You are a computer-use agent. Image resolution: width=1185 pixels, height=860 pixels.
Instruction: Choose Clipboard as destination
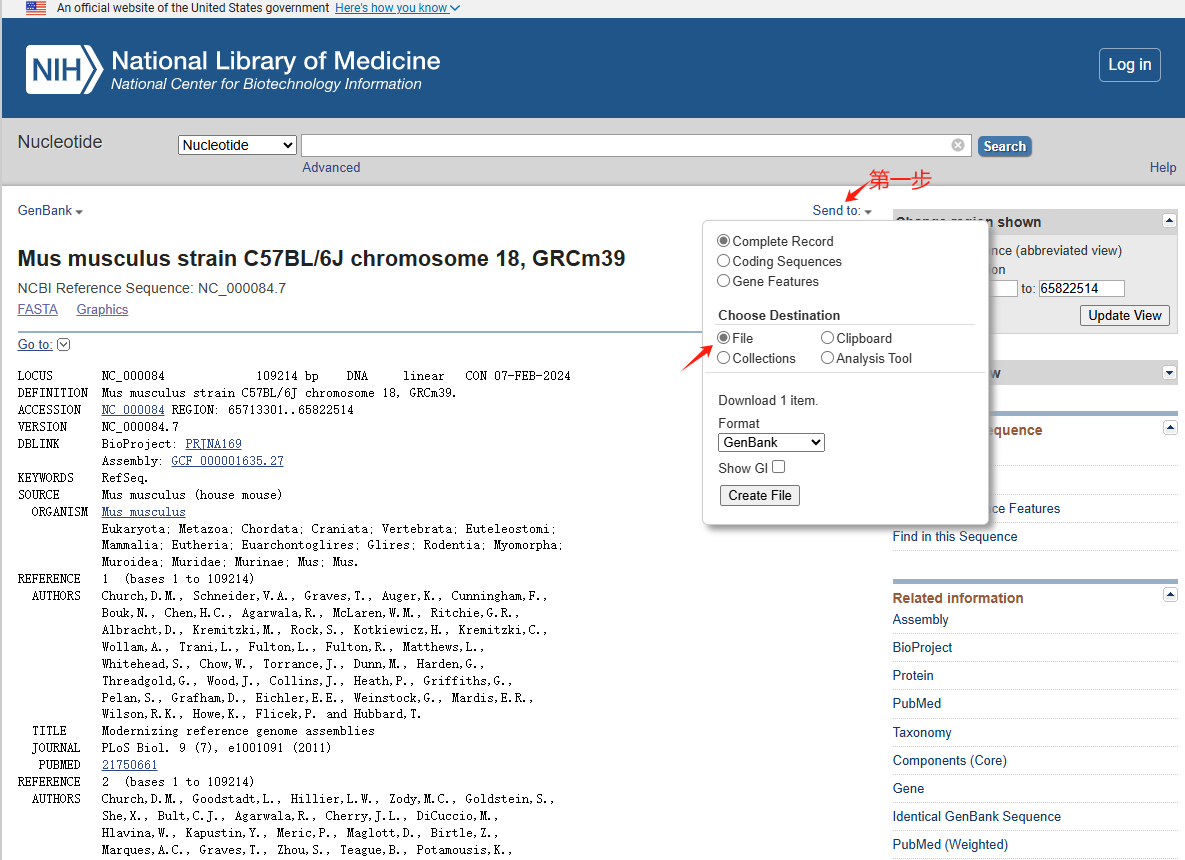click(x=828, y=338)
